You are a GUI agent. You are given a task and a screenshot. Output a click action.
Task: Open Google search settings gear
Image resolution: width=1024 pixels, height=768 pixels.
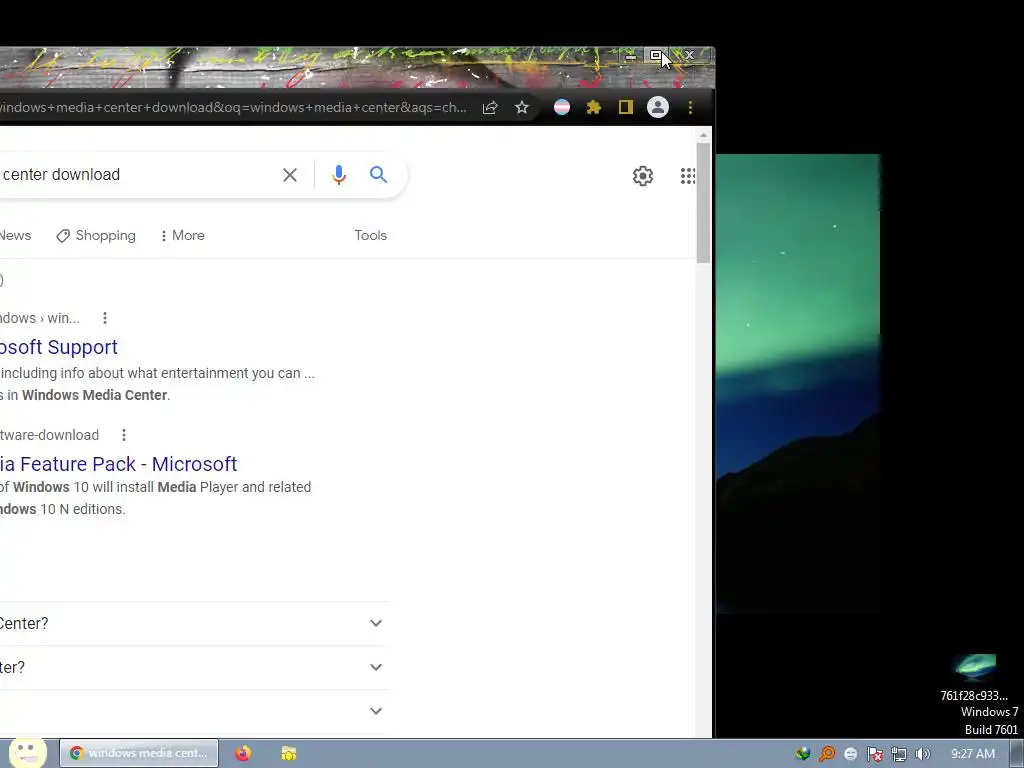pos(643,176)
